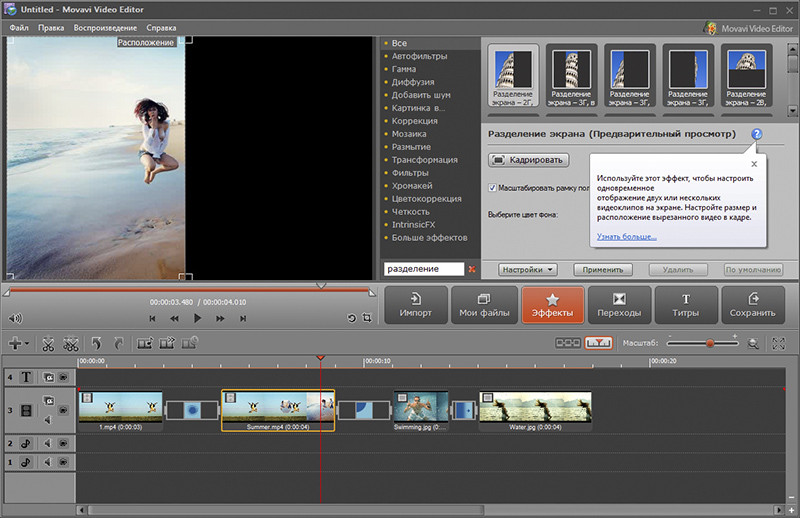Close the help tooltip popup
This screenshot has width=800, height=518.
[x=754, y=164]
